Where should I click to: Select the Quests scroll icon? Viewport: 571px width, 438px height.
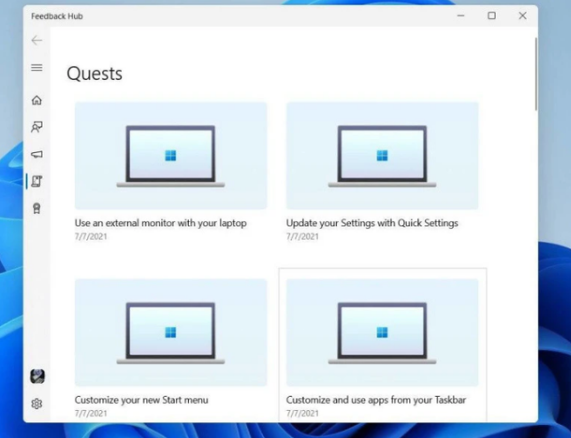pos(37,181)
